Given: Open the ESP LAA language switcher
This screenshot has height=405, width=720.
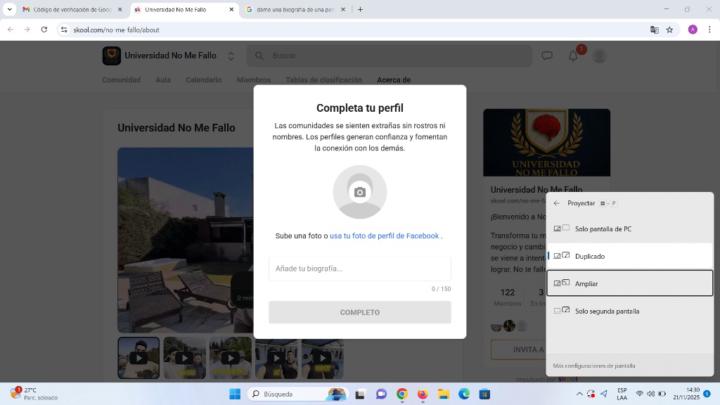Looking at the screenshot, I should click(x=622, y=394).
